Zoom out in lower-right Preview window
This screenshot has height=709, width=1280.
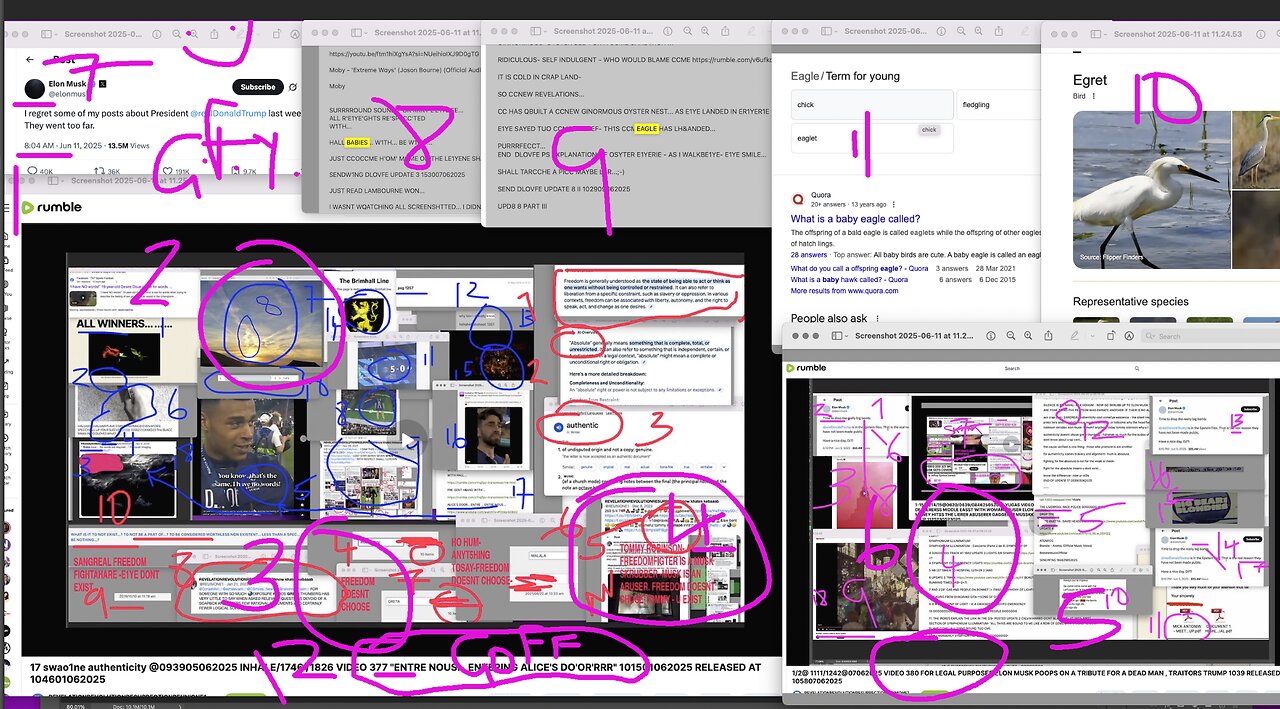[1010, 336]
